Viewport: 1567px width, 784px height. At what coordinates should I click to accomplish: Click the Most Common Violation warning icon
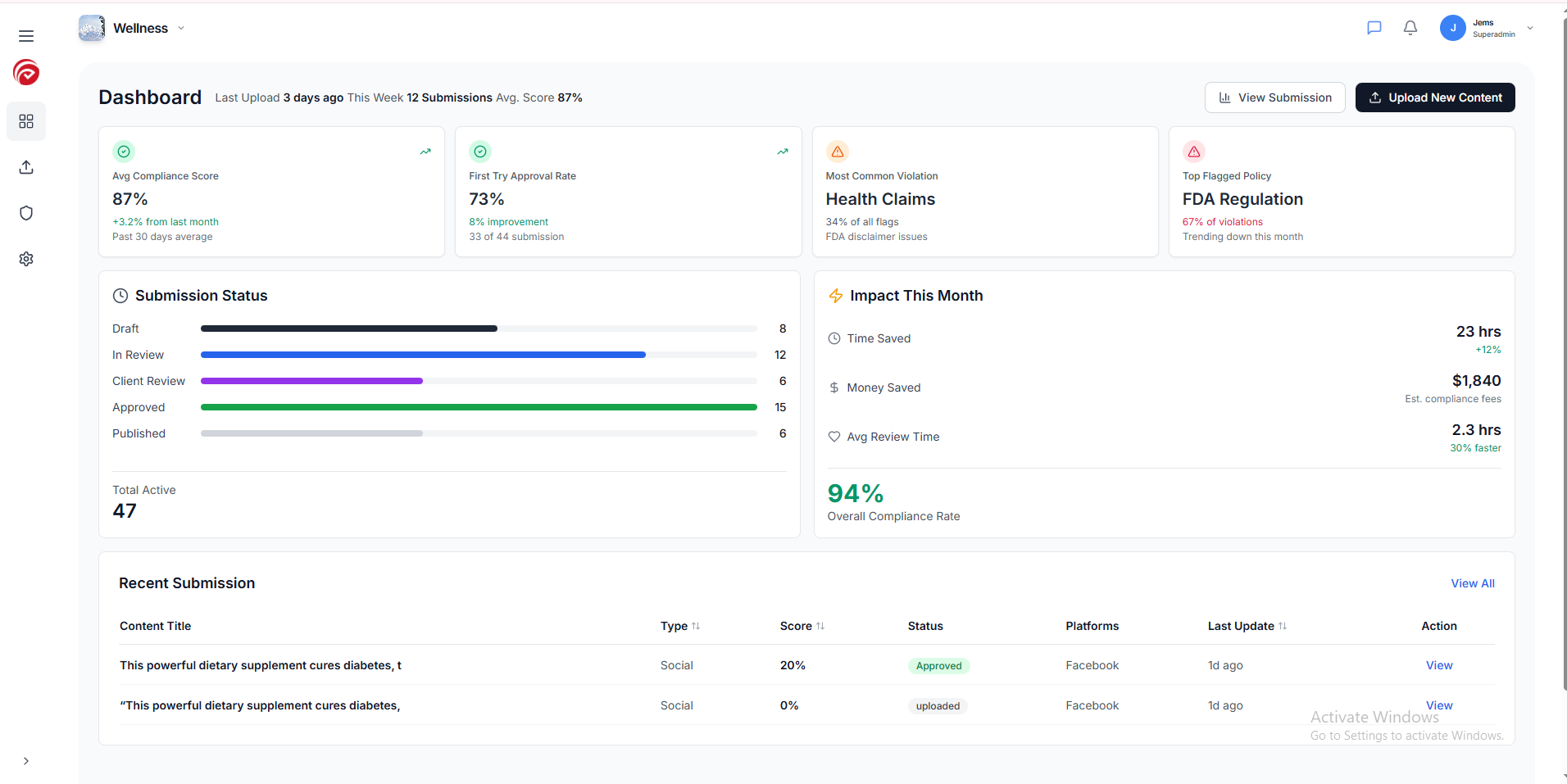point(838,152)
